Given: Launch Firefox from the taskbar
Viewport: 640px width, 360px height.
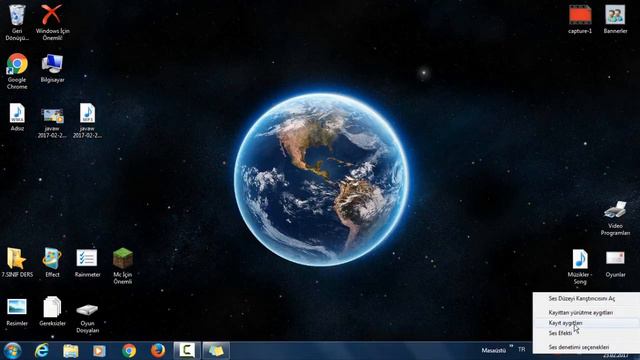Looking at the screenshot, I should tap(158, 351).
